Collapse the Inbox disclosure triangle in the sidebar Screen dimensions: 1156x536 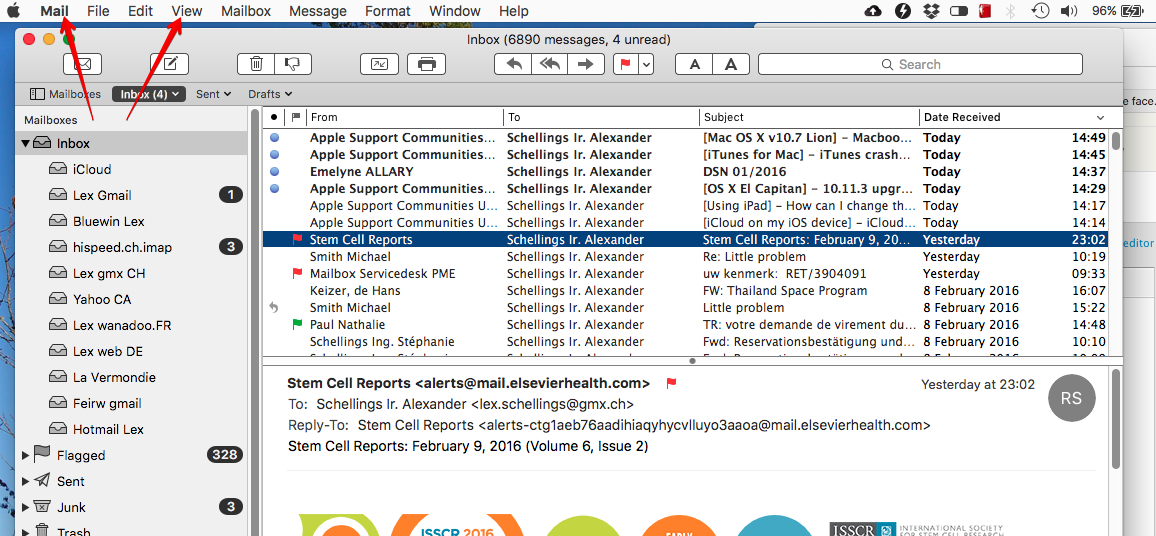tap(26, 143)
